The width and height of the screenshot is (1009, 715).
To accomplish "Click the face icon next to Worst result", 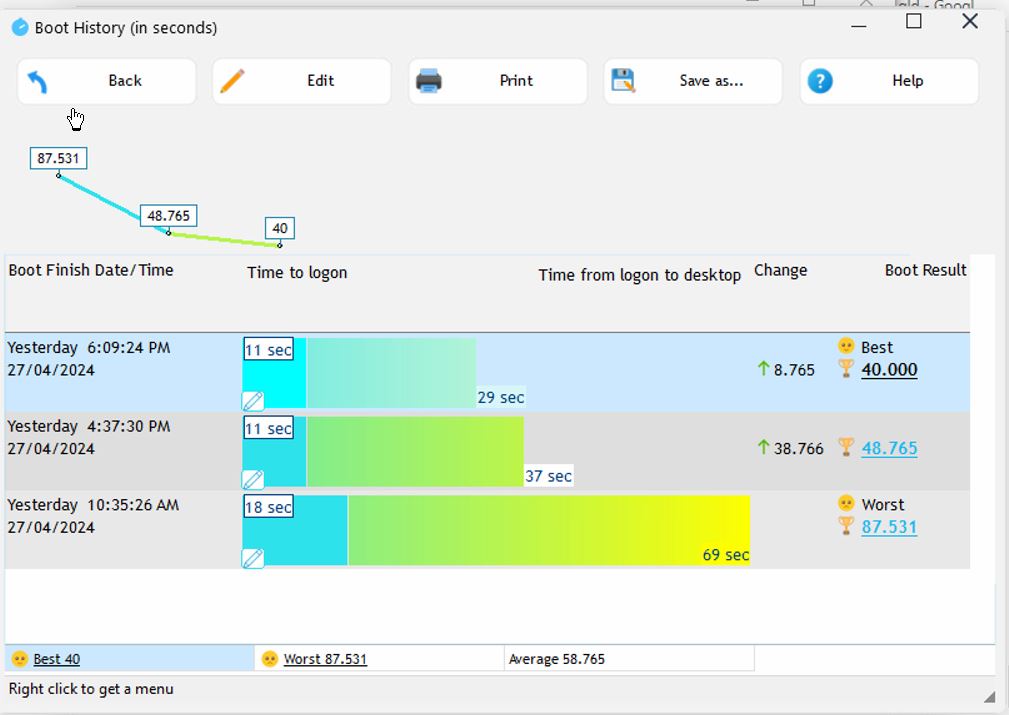I will pos(846,504).
